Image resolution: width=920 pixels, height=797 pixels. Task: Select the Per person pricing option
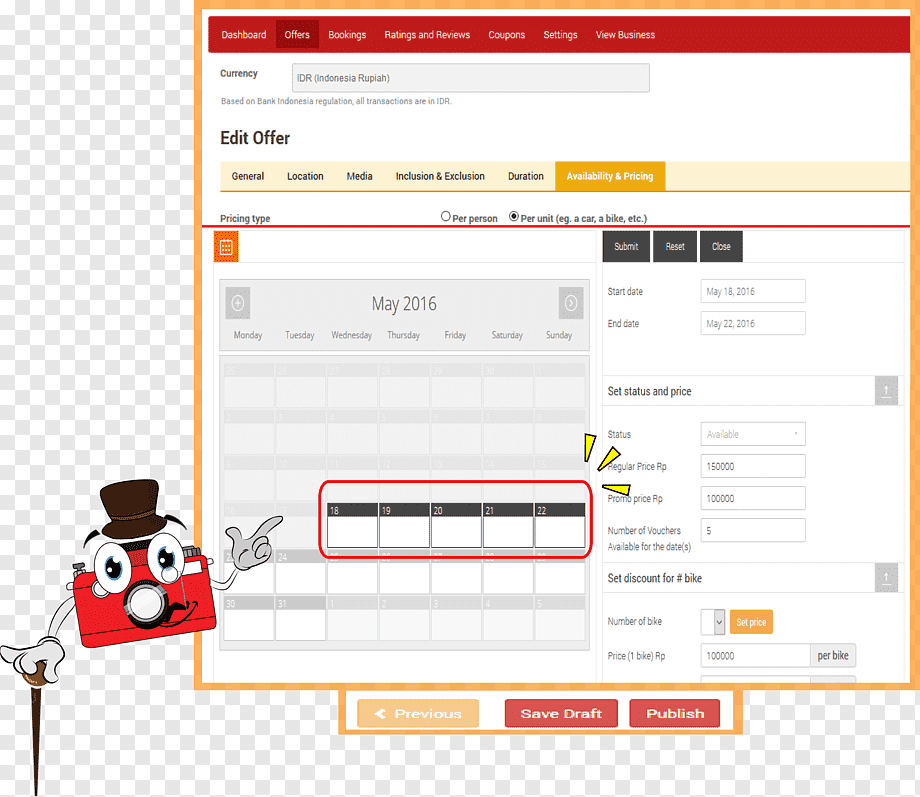(x=446, y=217)
